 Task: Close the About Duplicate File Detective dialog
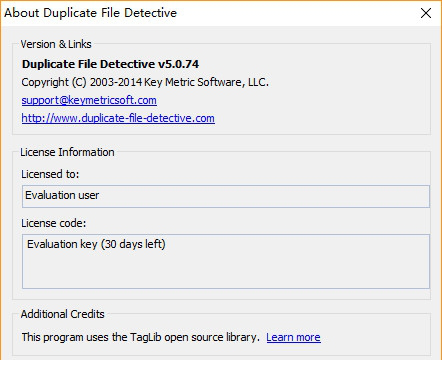point(426,13)
